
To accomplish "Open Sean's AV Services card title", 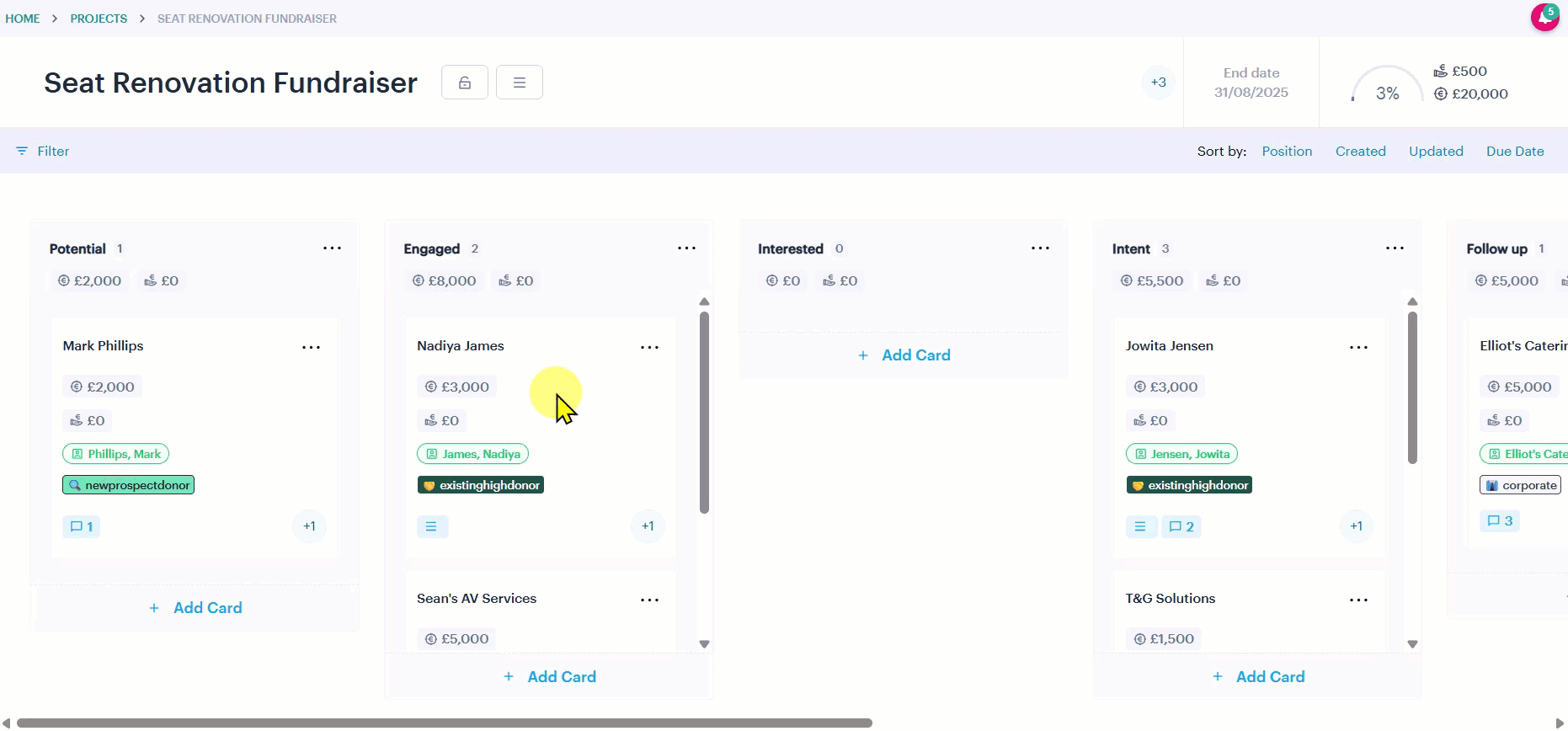I will pos(477,599).
